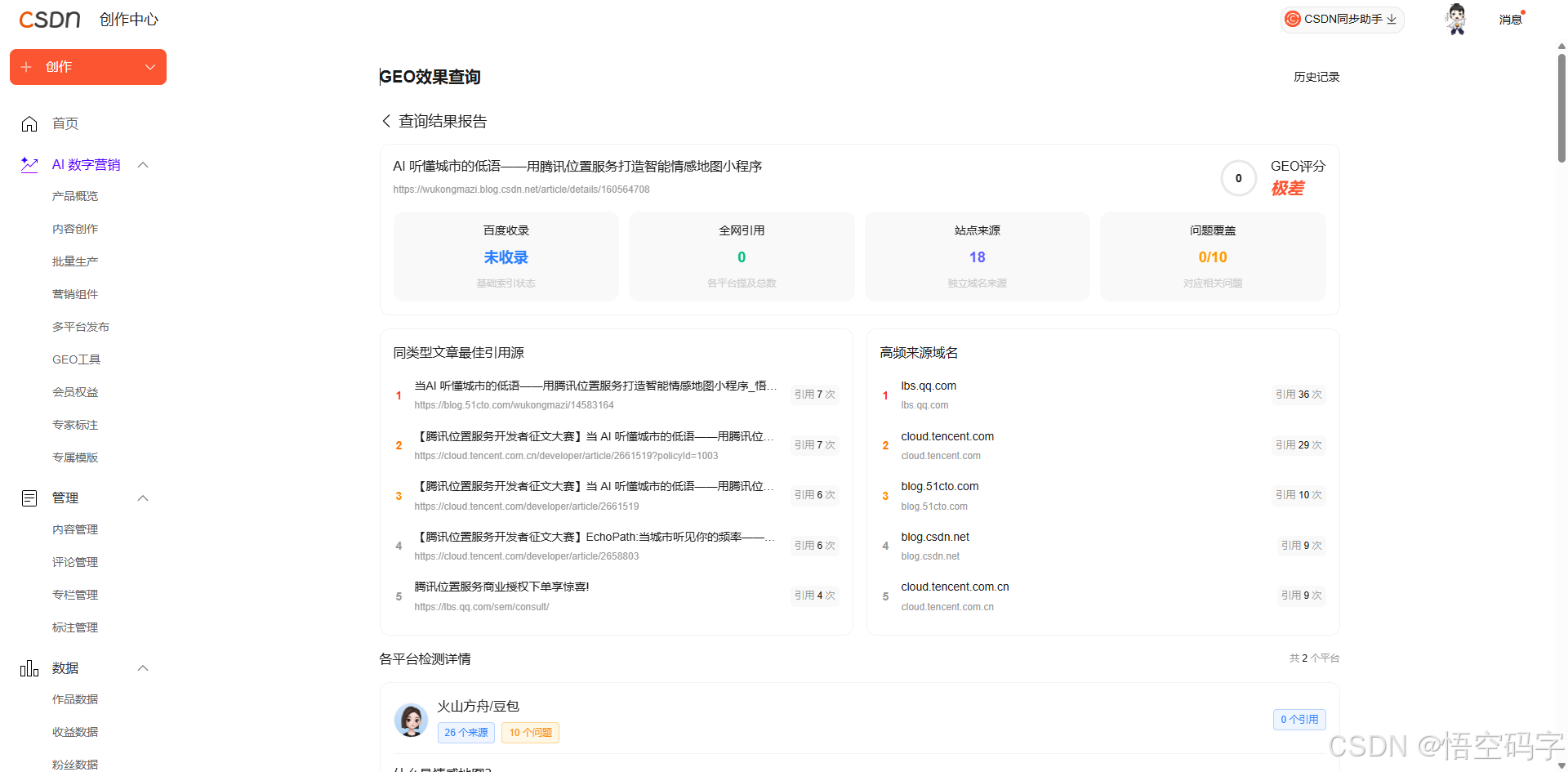Click cloud.tencent.com.cn domain entry
1568x772 pixels.
click(x=955, y=587)
